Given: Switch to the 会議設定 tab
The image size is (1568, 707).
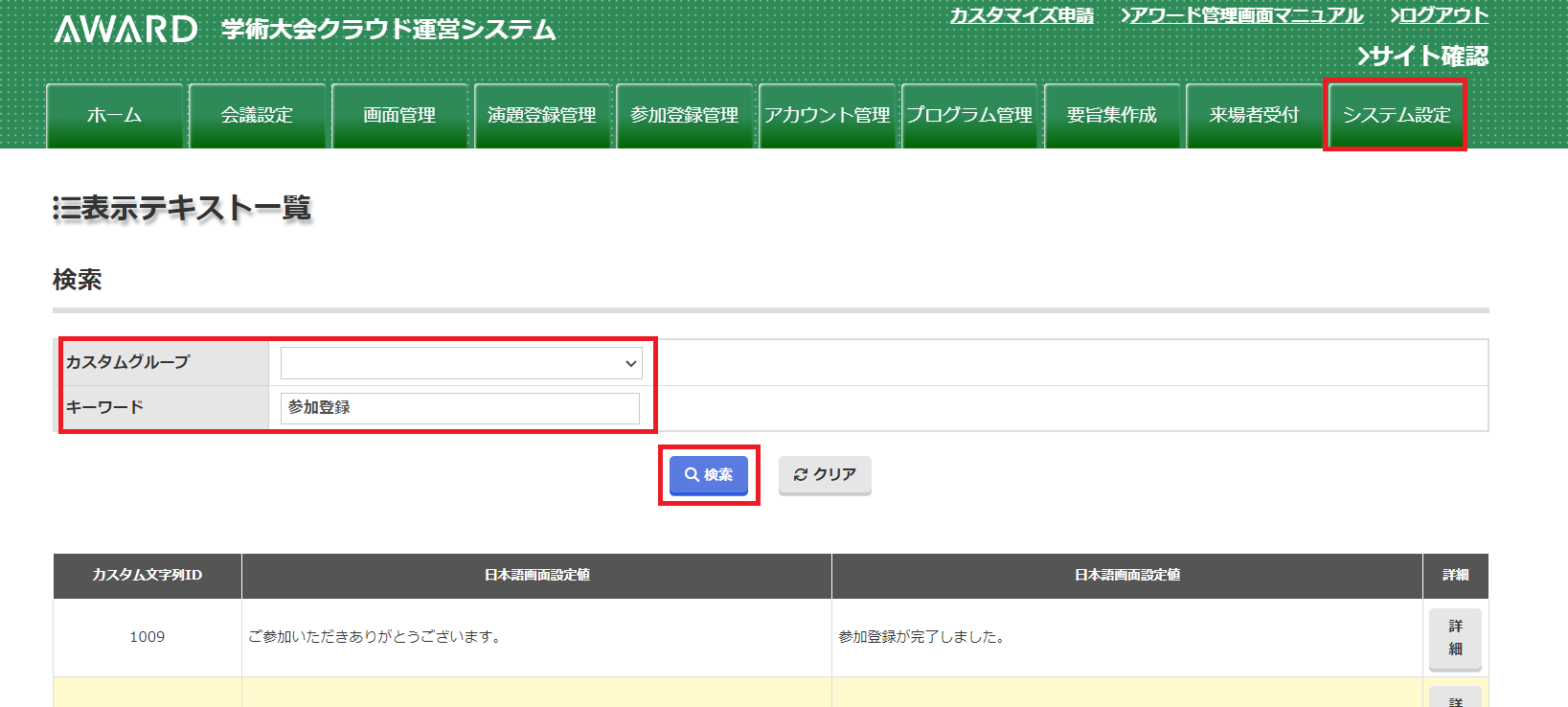Looking at the screenshot, I should [x=257, y=116].
